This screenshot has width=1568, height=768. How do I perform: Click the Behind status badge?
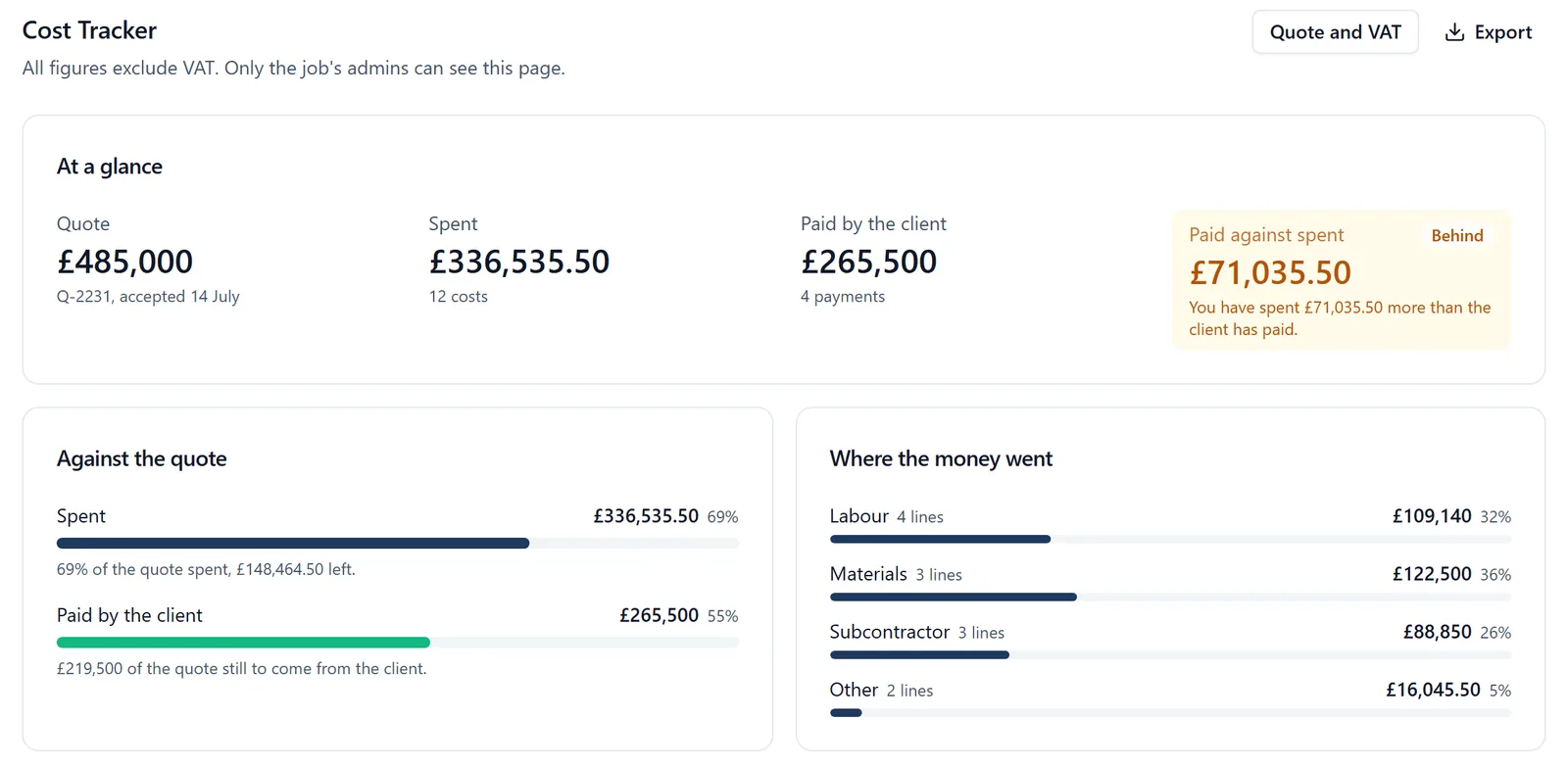[1457, 236]
